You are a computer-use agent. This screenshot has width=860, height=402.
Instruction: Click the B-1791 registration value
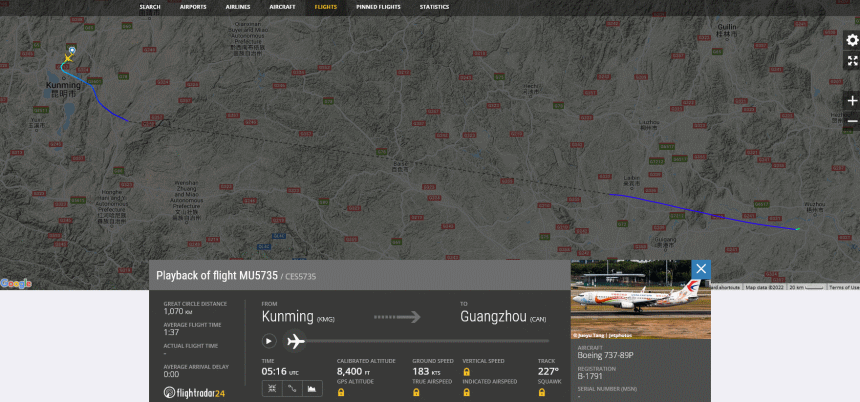click(590, 376)
